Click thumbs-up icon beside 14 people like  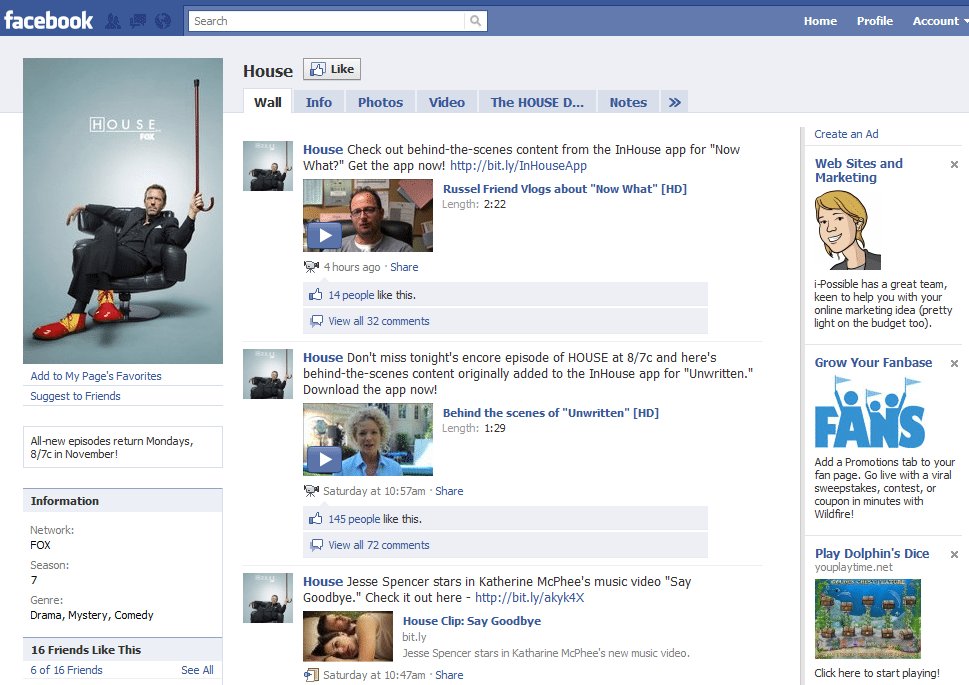(316, 295)
